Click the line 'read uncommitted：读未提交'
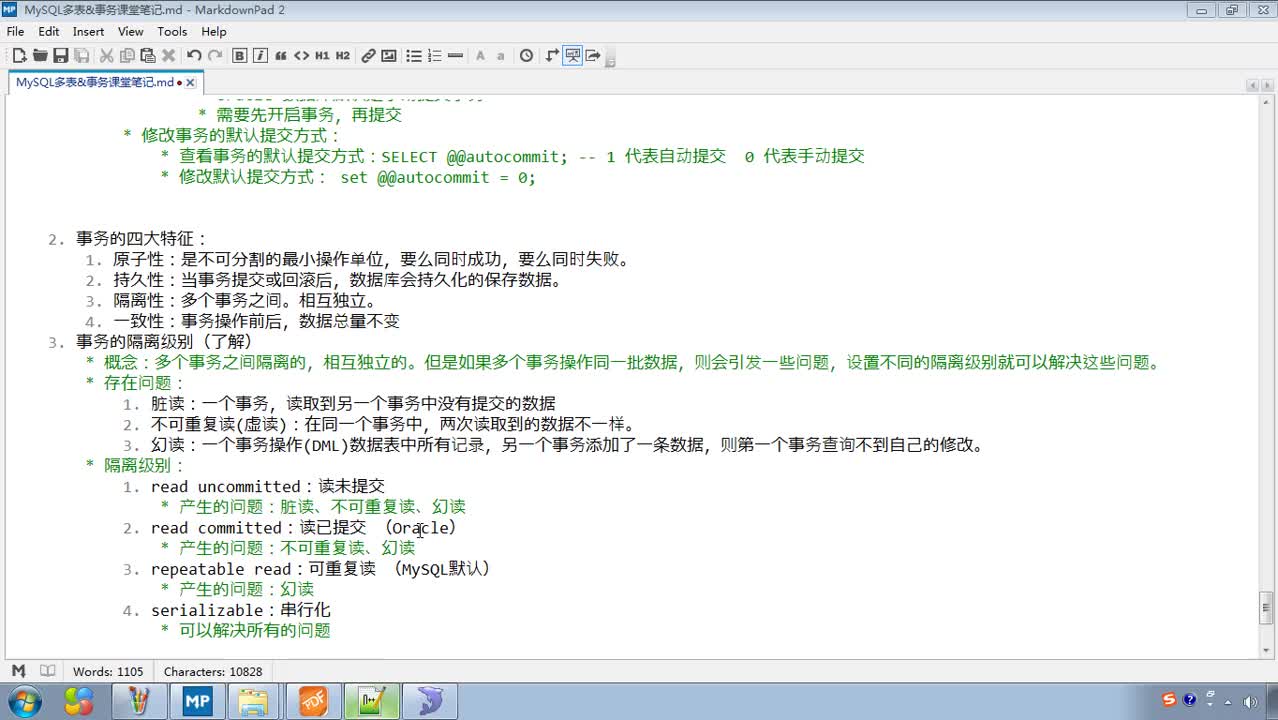Screen dimensions: 1278x720 [267, 486]
